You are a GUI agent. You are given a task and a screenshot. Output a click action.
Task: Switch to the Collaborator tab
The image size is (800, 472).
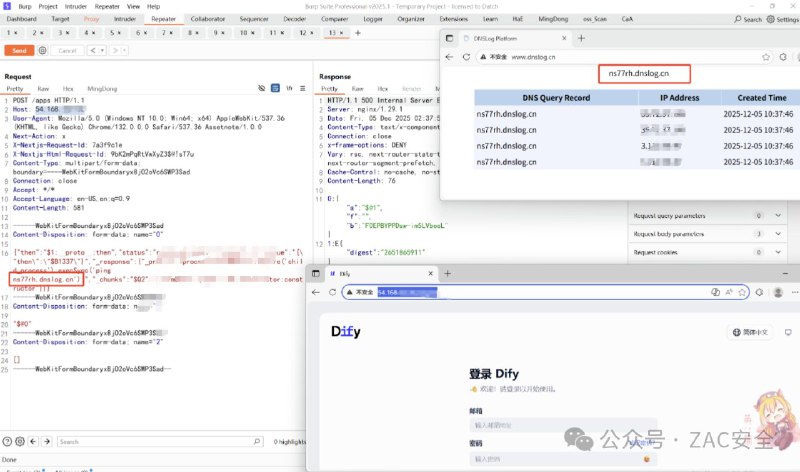[x=208, y=19]
